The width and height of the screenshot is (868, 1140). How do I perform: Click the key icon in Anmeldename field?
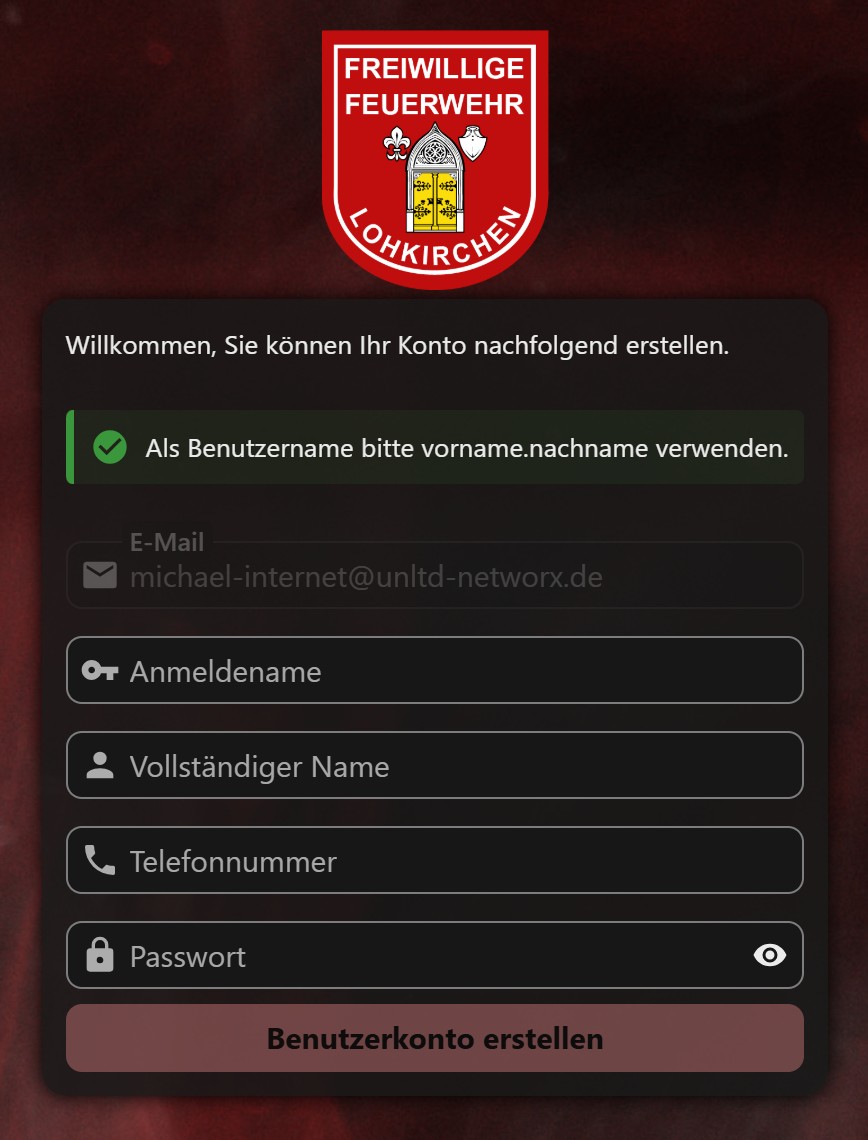(x=100, y=670)
